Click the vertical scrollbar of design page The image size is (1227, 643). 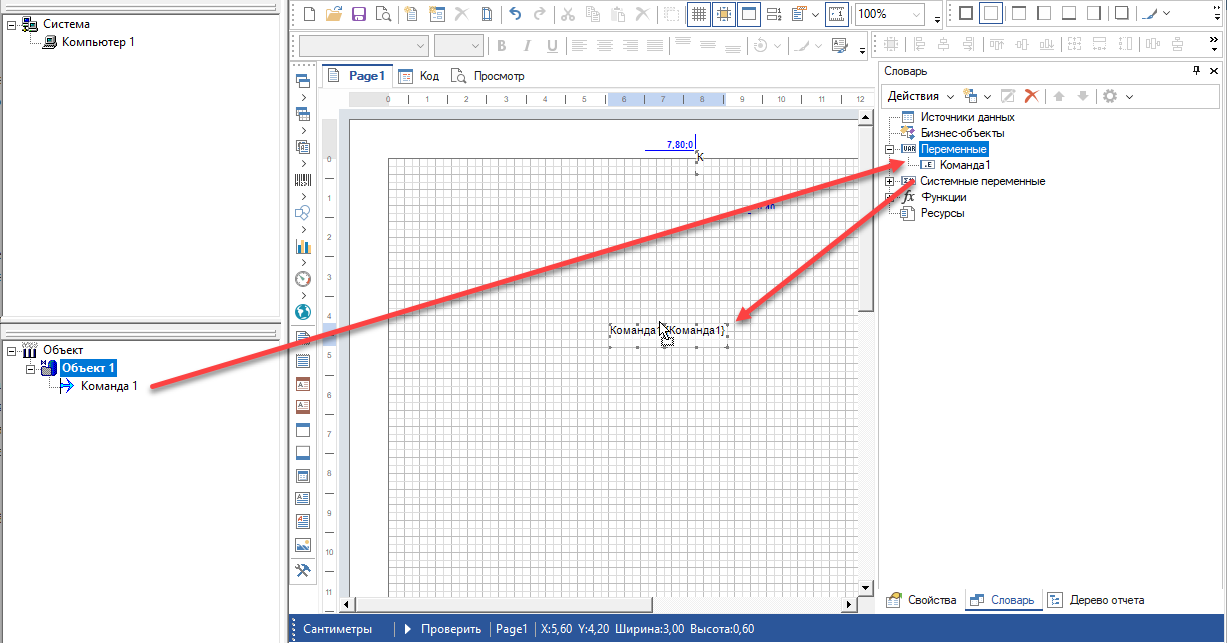866,219
